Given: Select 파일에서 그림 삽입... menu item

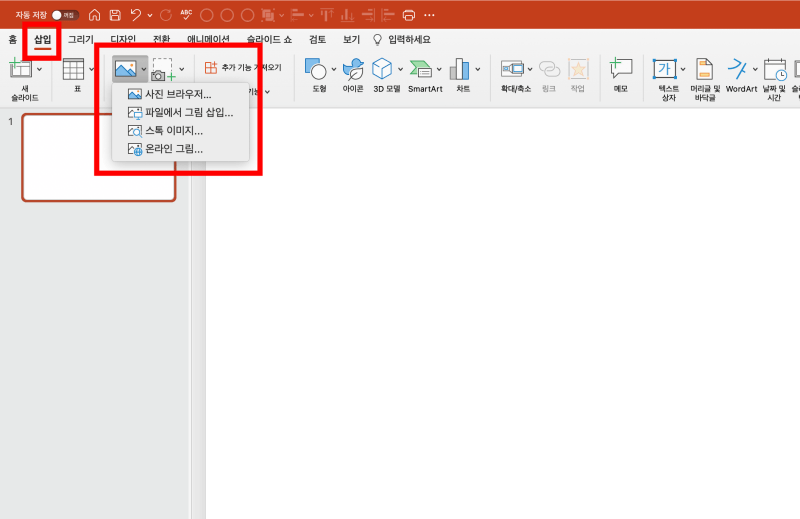Looking at the screenshot, I should pos(180,112).
